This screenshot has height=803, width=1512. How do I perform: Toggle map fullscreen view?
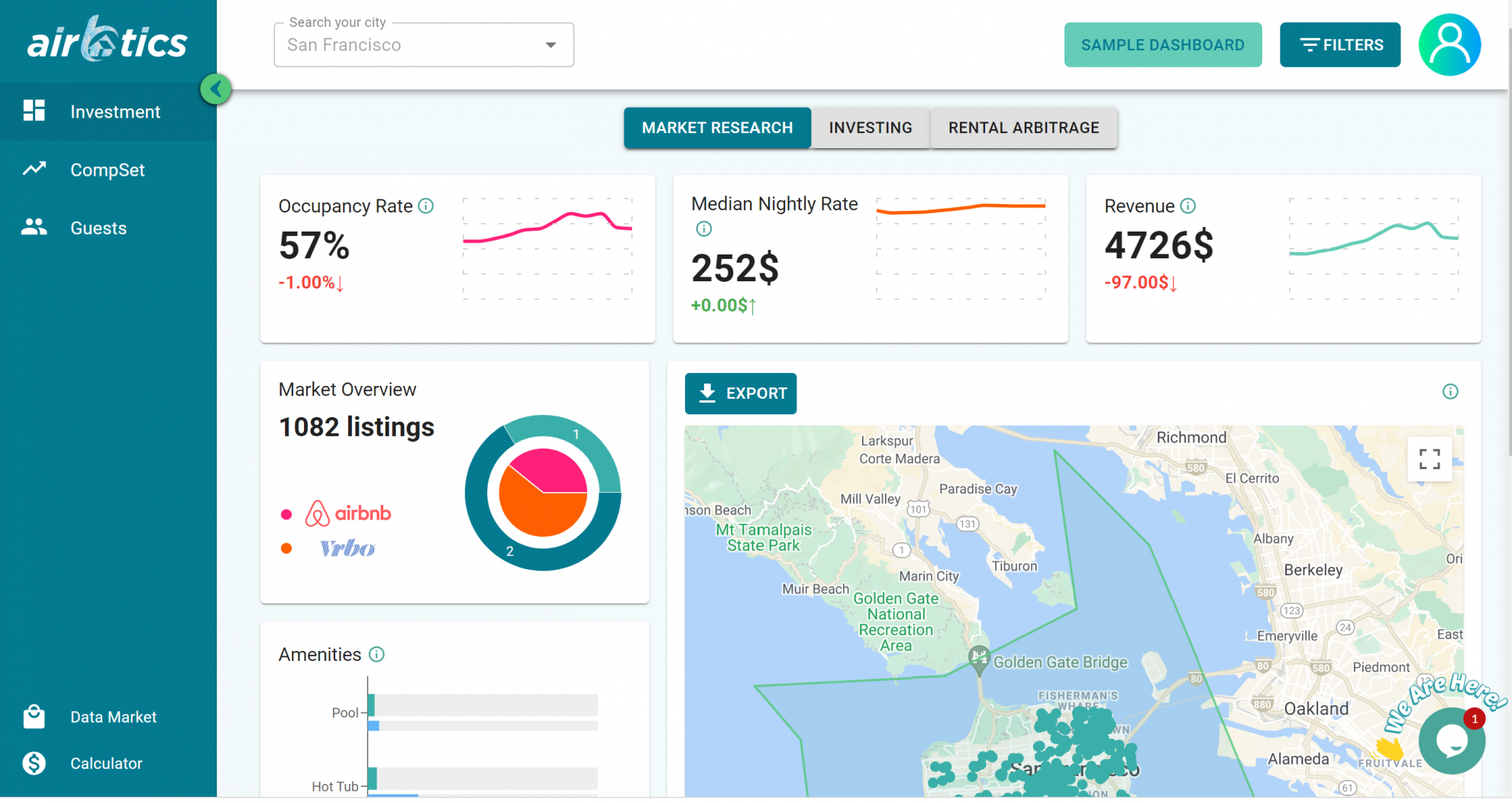(x=1430, y=458)
